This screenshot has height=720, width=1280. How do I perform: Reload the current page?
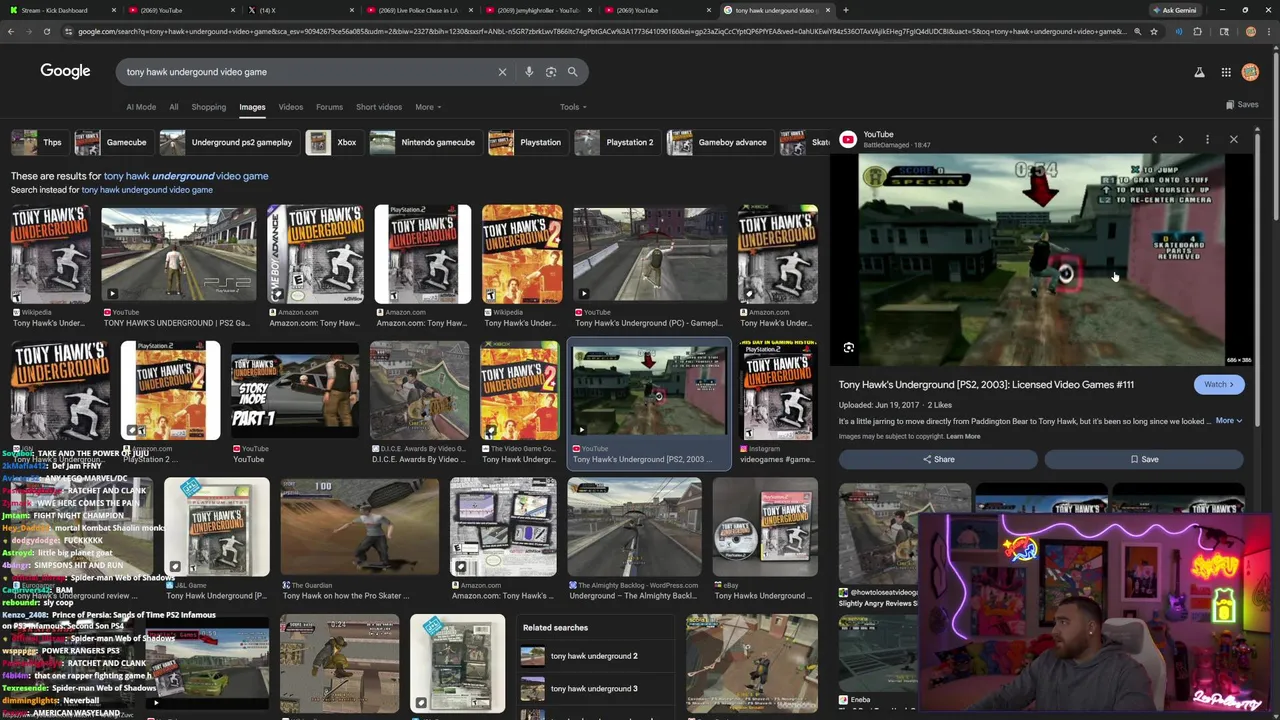click(x=46, y=31)
